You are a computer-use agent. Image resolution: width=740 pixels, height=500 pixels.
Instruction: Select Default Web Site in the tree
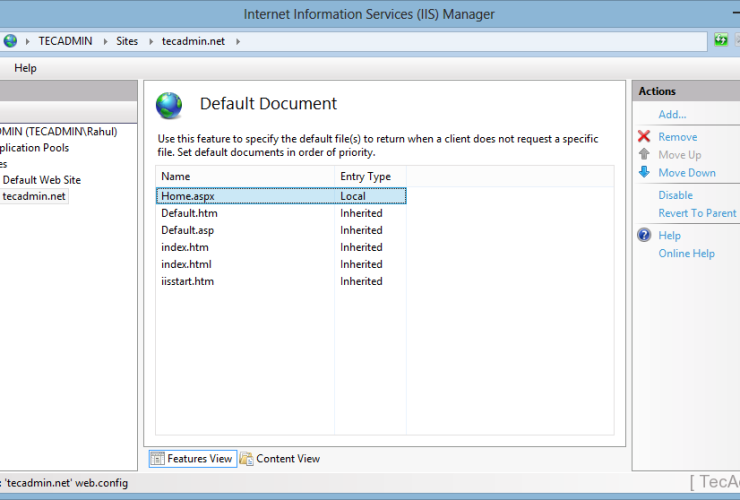(41, 180)
